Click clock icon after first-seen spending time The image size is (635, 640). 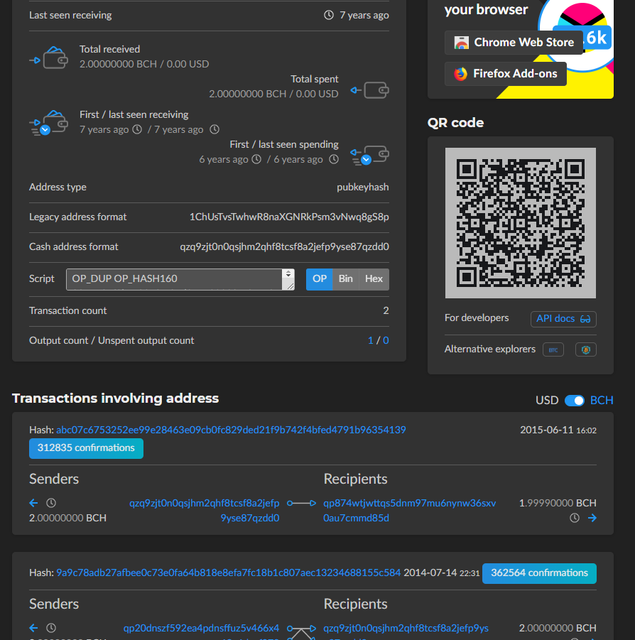coord(256,159)
